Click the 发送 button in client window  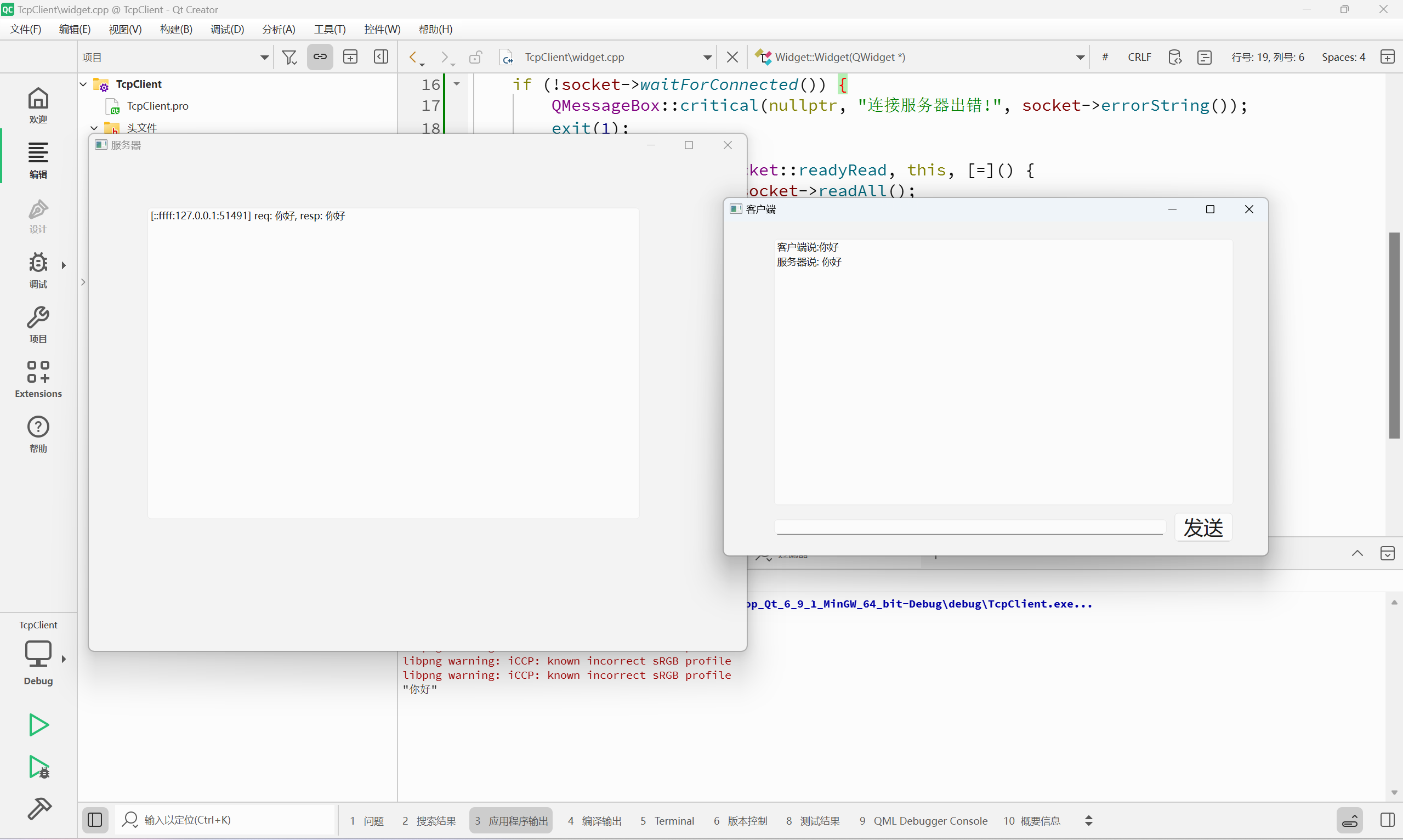1203,527
